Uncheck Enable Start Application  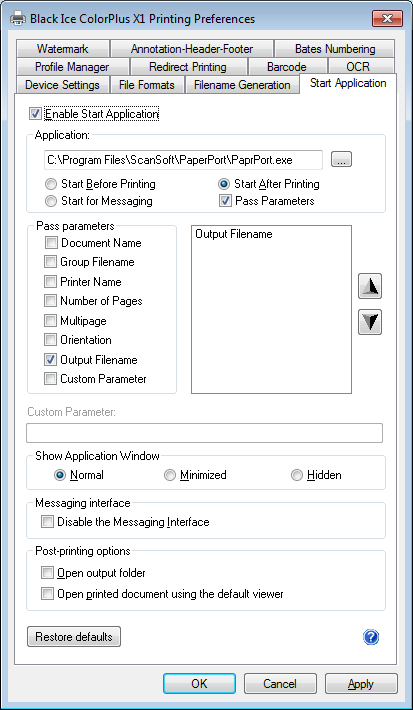tap(35, 114)
